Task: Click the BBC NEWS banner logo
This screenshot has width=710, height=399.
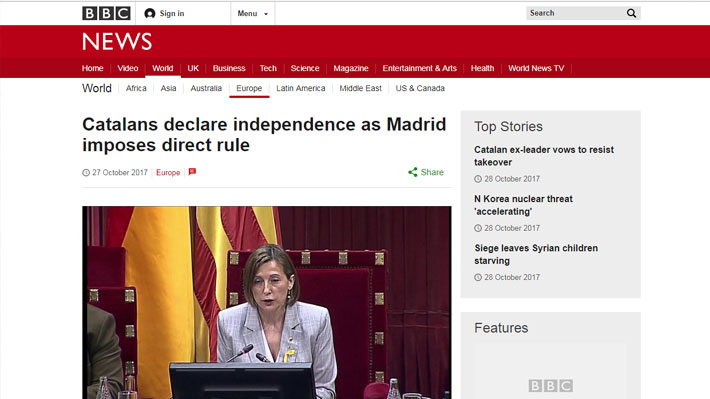Action: (x=117, y=42)
